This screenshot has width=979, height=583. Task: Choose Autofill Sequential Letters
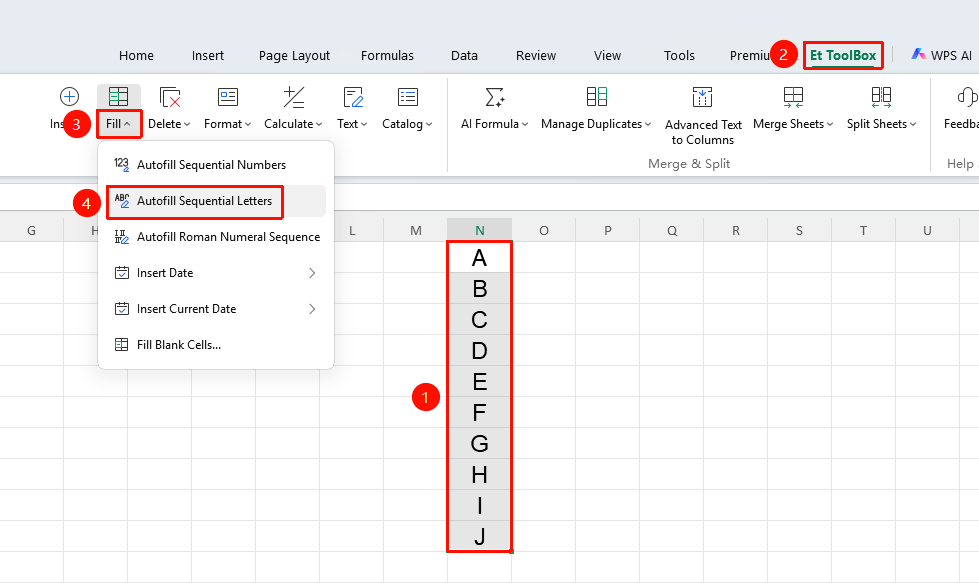coord(216,201)
